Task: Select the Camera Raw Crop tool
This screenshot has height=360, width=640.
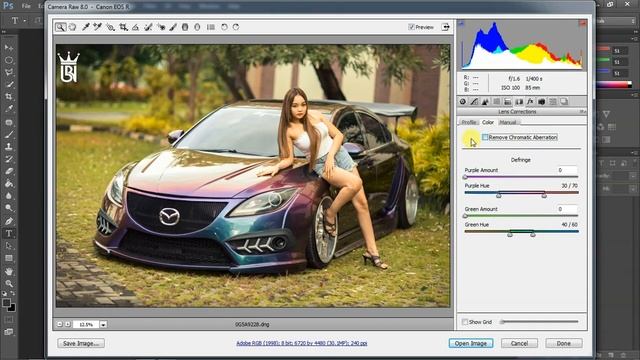Action: (x=123, y=27)
